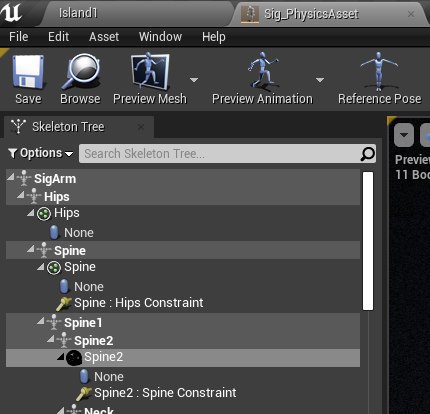Select the bold Spine2 bone row

[183, 340]
